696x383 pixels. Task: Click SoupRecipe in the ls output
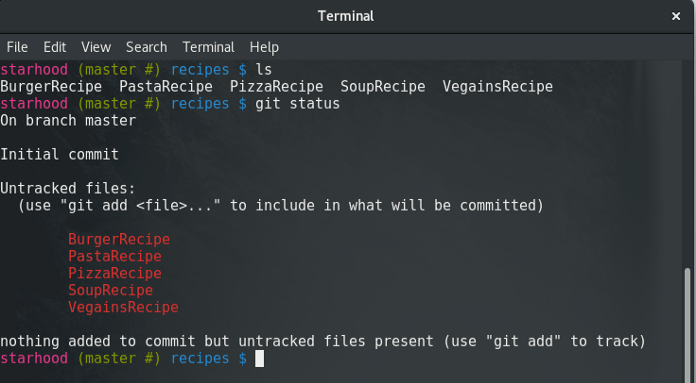coord(383,87)
